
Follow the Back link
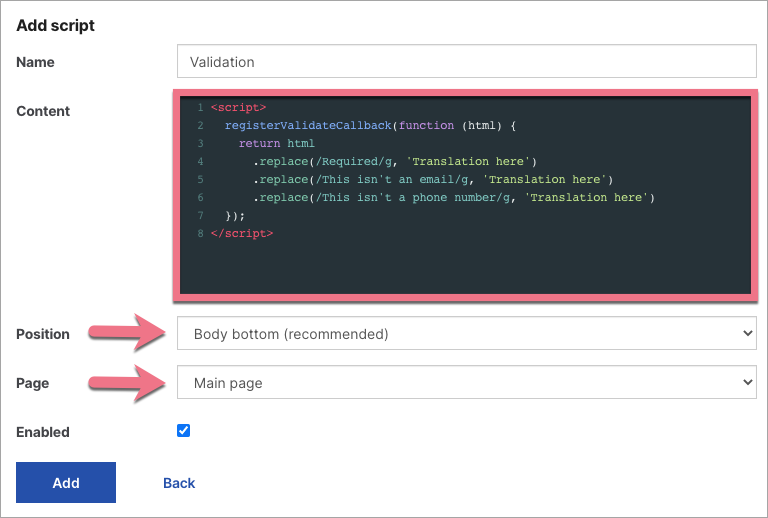coord(179,483)
